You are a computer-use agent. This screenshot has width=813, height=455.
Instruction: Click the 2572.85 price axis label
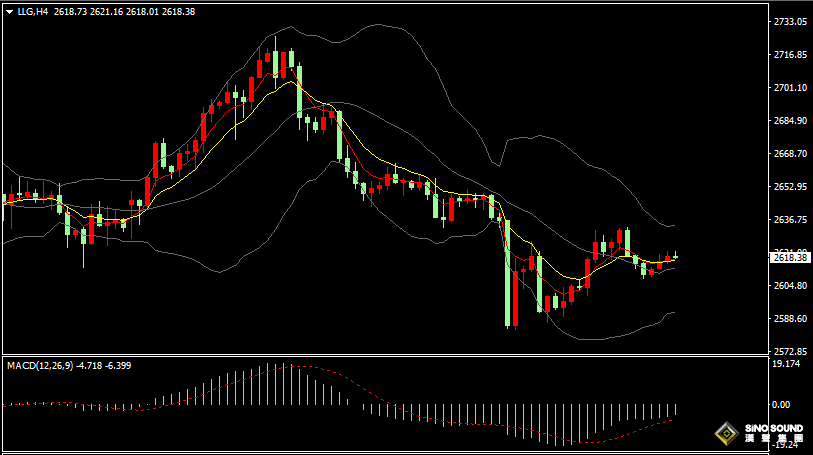[x=790, y=351]
